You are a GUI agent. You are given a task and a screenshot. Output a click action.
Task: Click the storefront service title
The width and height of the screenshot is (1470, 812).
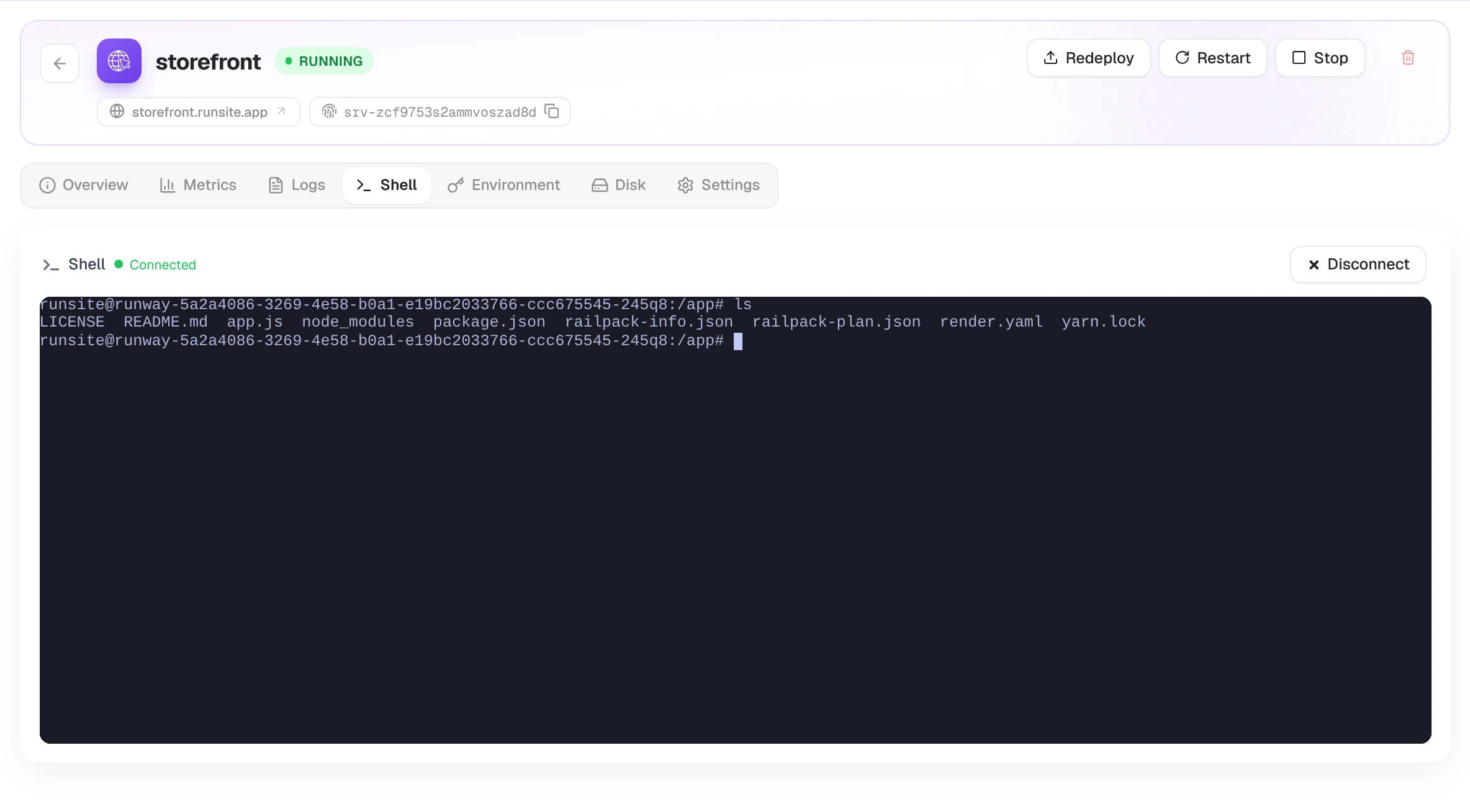(208, 61)
